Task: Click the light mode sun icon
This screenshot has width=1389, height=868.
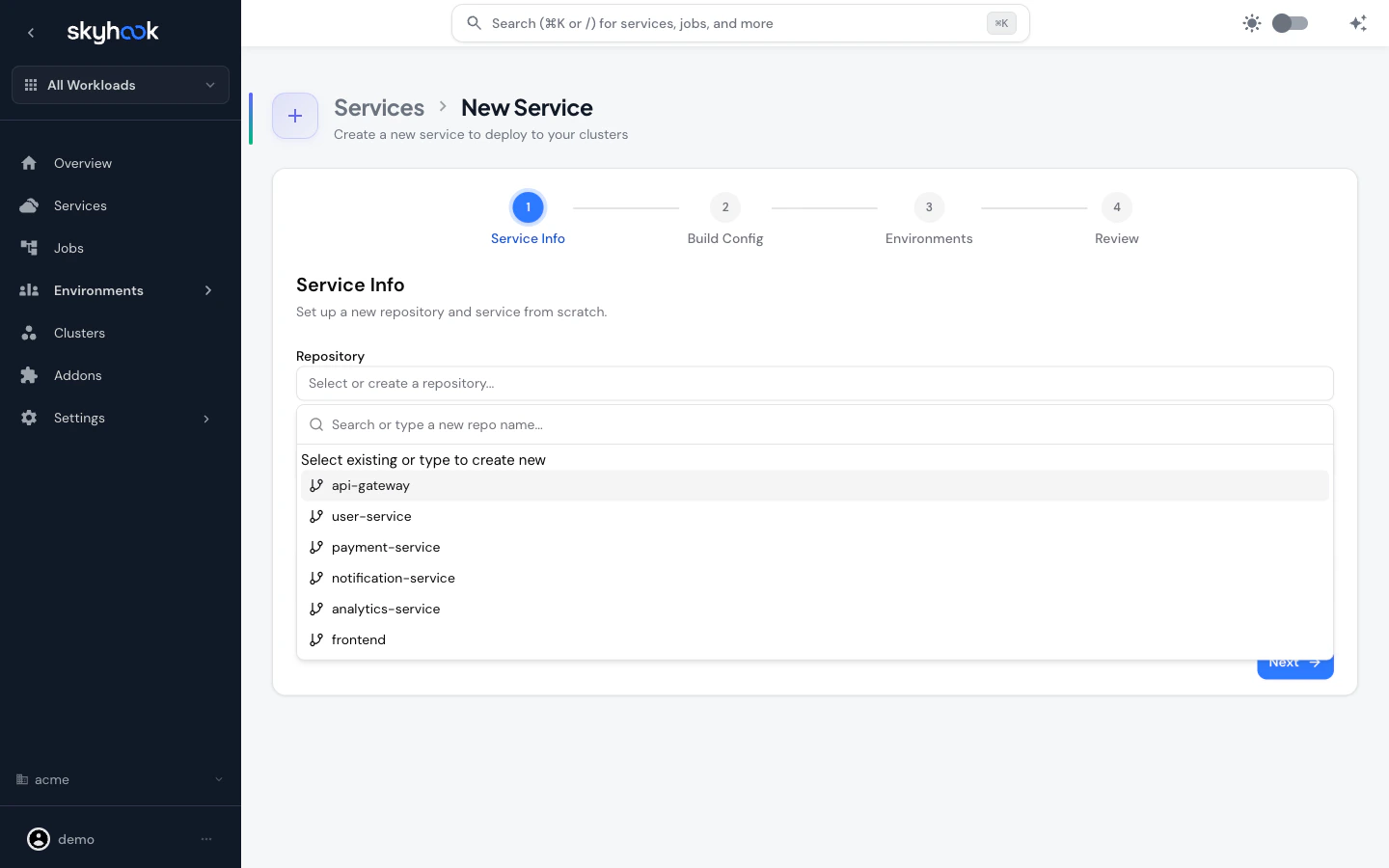Action: click(x=1252, y=23)
